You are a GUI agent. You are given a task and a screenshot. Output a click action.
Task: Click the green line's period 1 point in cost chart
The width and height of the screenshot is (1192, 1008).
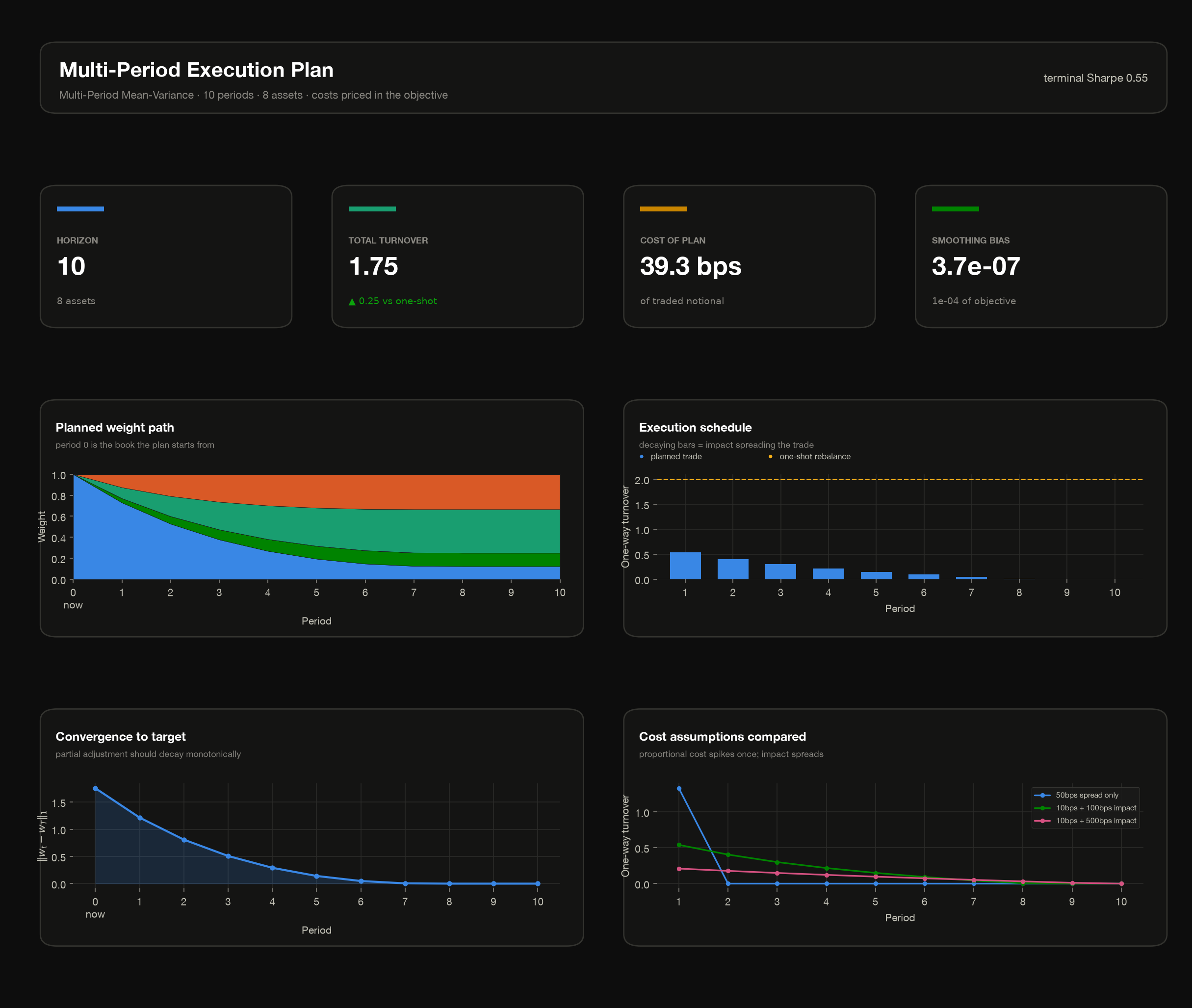679,845
